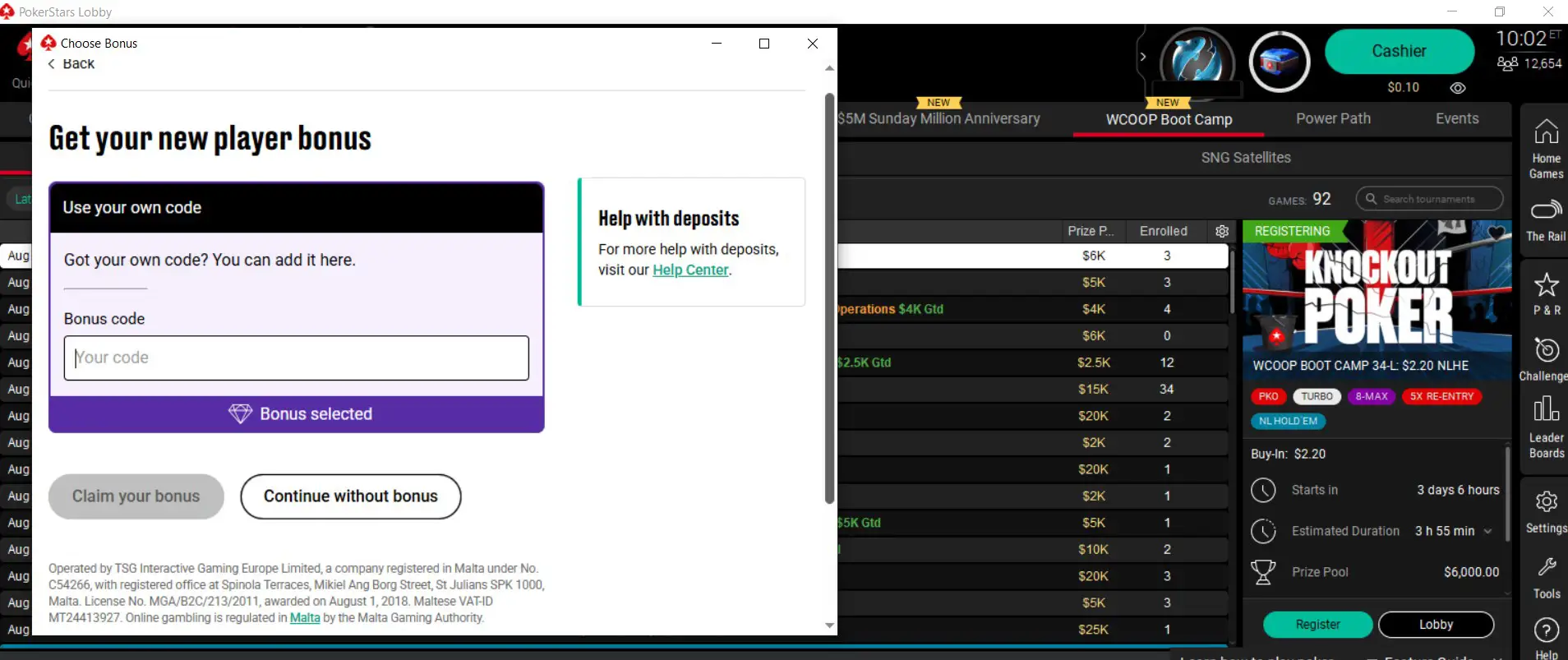
Task: Click the Estimated Duration timer icon
Action: 1263,531
